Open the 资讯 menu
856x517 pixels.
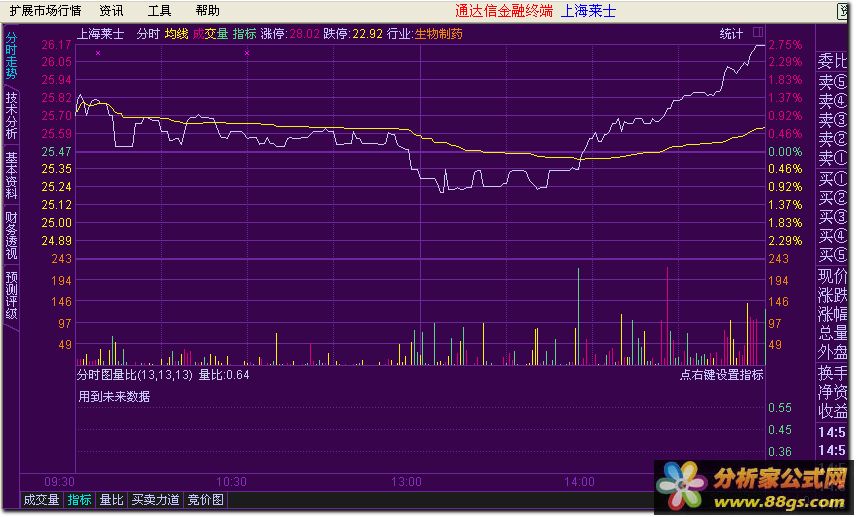point(111,11)
